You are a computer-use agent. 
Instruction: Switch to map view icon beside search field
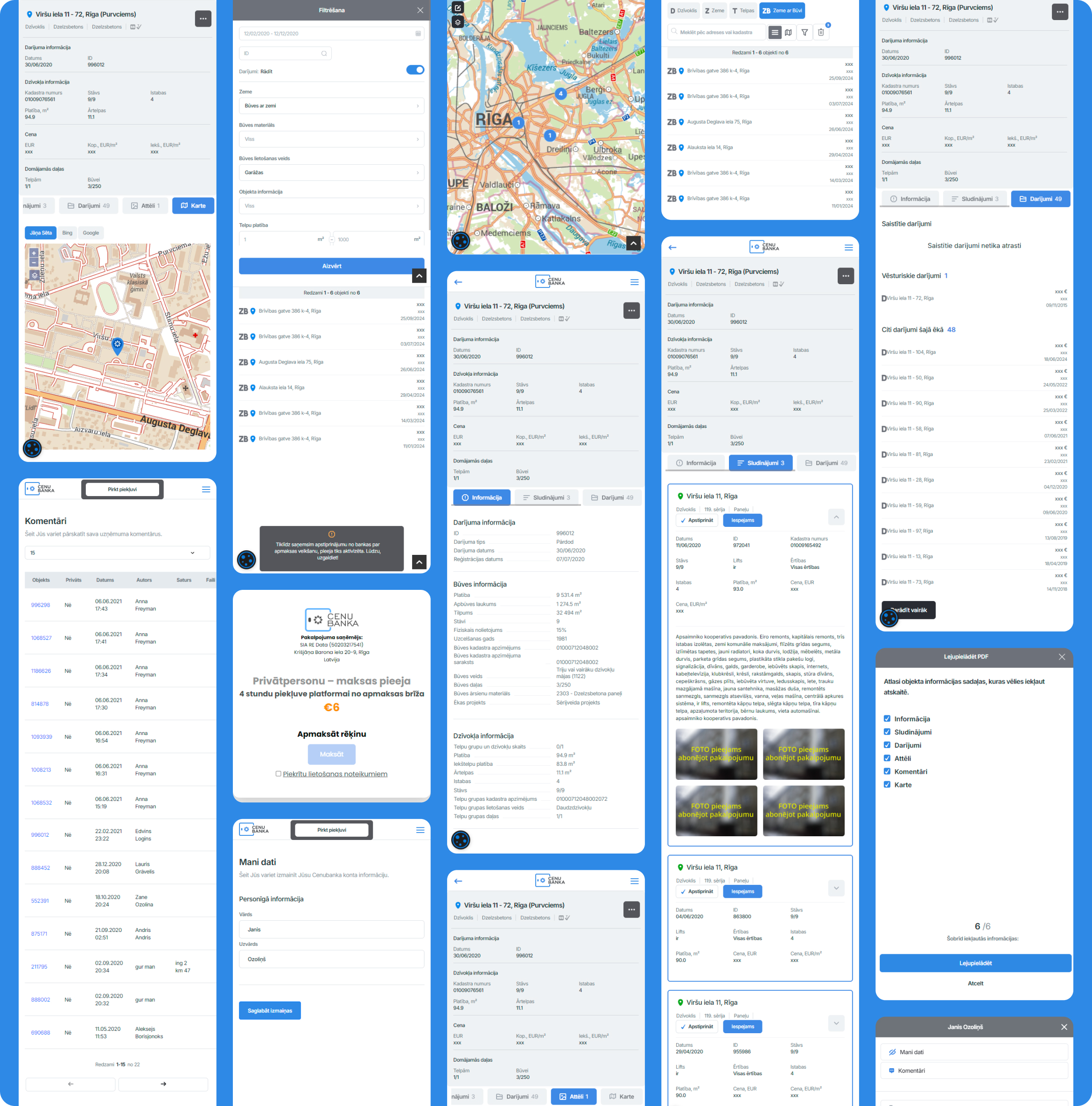pos(788,33)
